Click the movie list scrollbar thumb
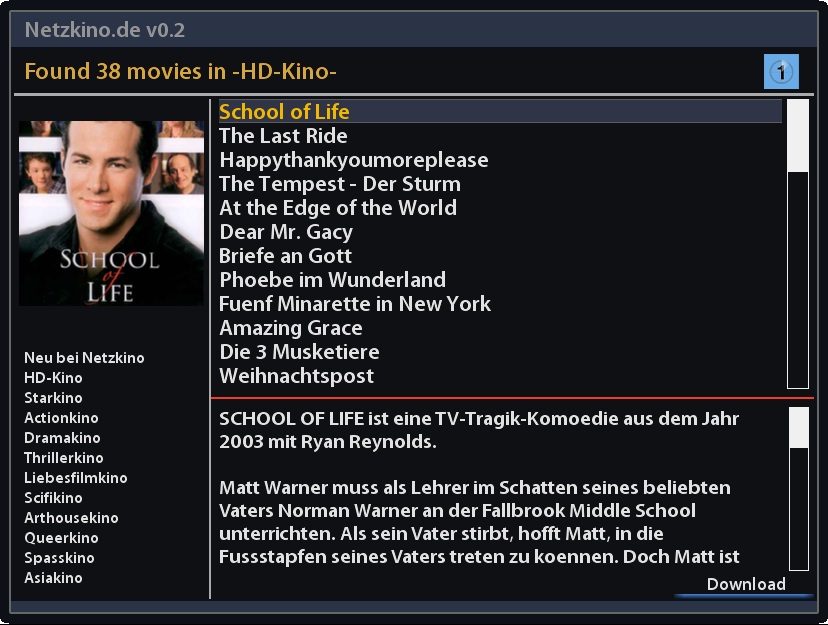828x625 pixels. tap(798, 136)
